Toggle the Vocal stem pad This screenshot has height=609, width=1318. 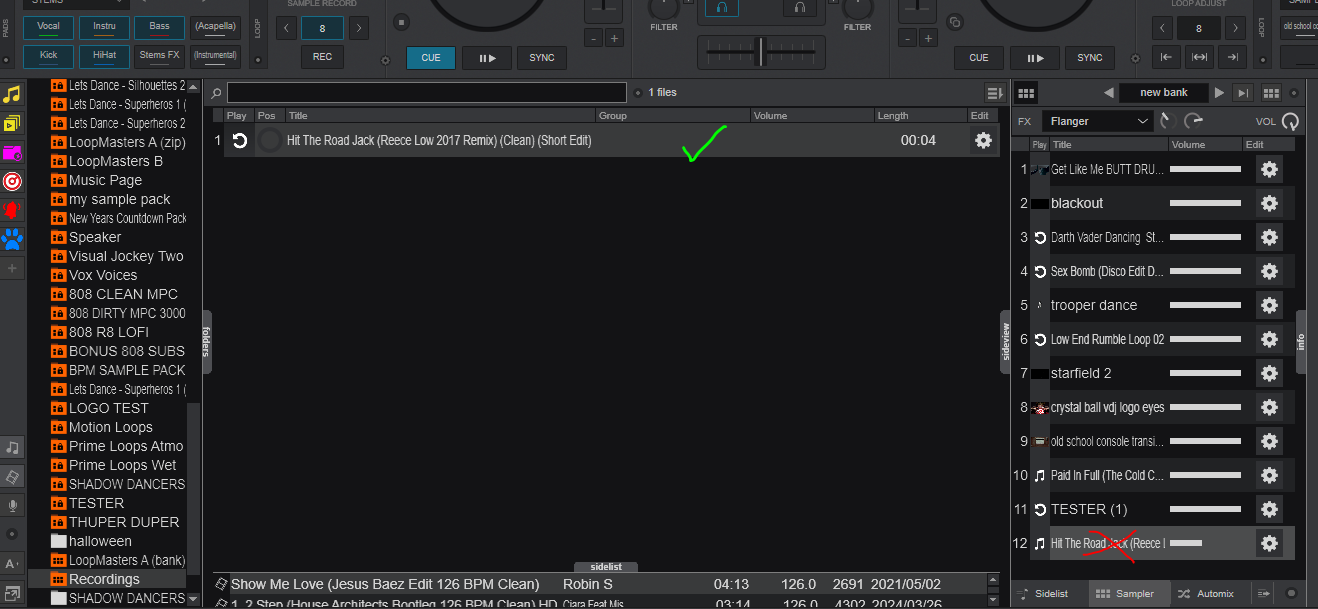[x=48, y=27]
